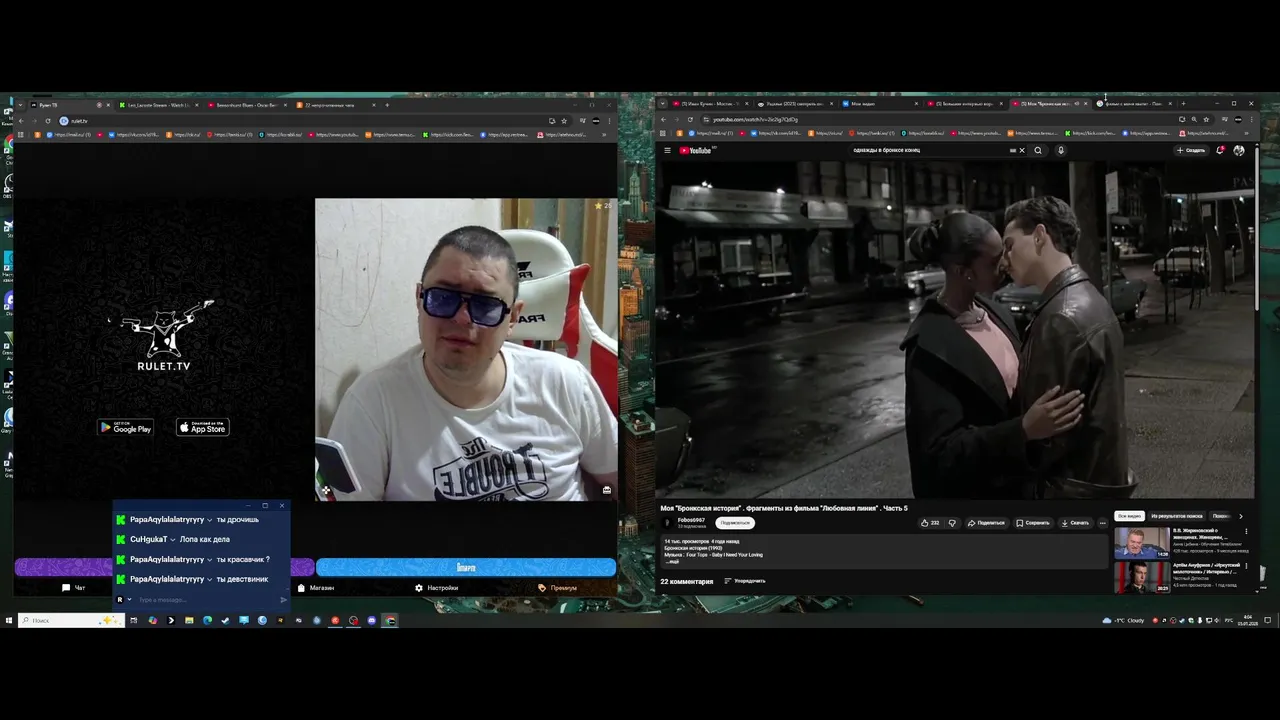Switch to Leo_Lacoste Stream tab
This screenshot has height=720, width=1280.
click(x=158, y=105)
